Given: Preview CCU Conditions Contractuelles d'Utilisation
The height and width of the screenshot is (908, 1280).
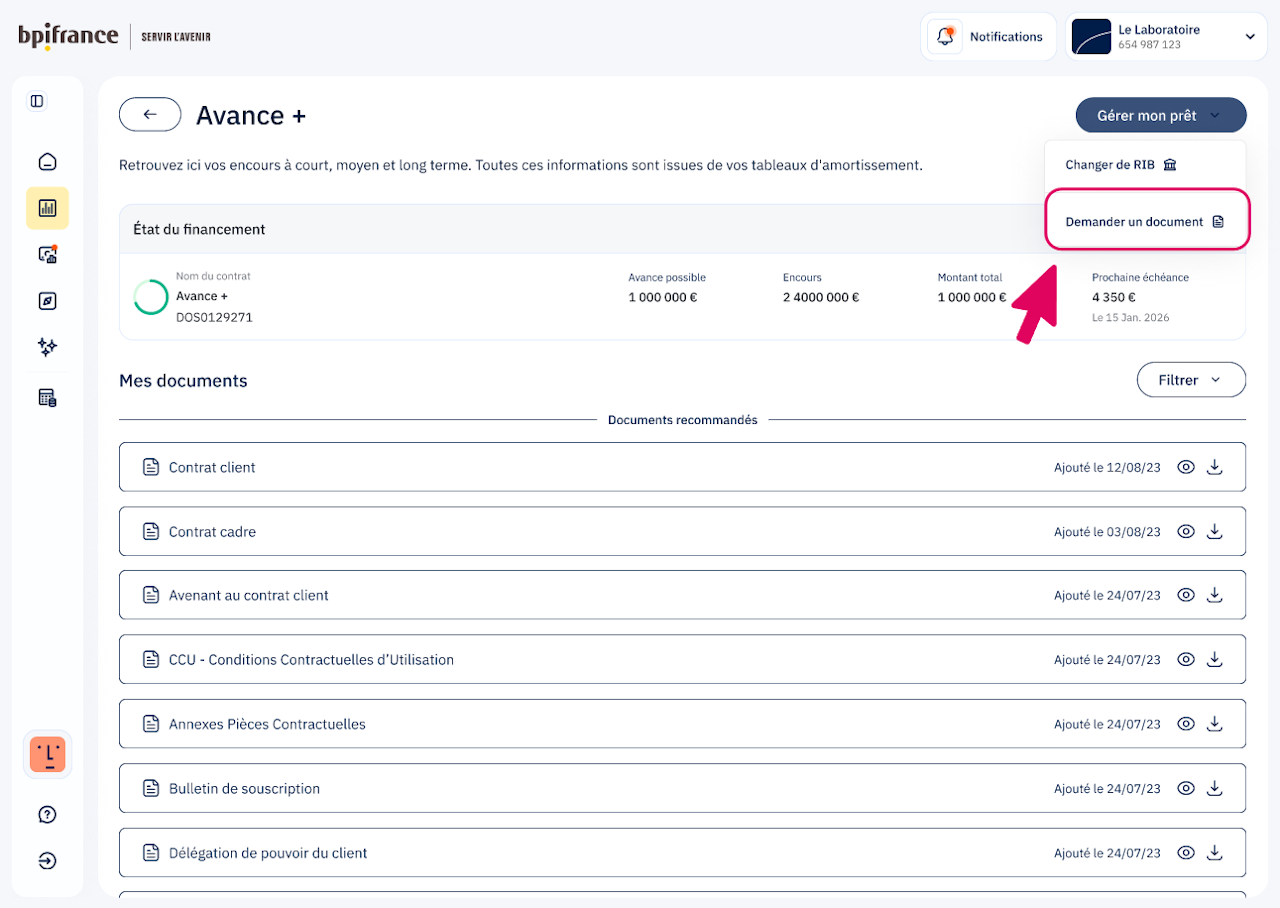Looking at the screenshot, I should 1186,659.
